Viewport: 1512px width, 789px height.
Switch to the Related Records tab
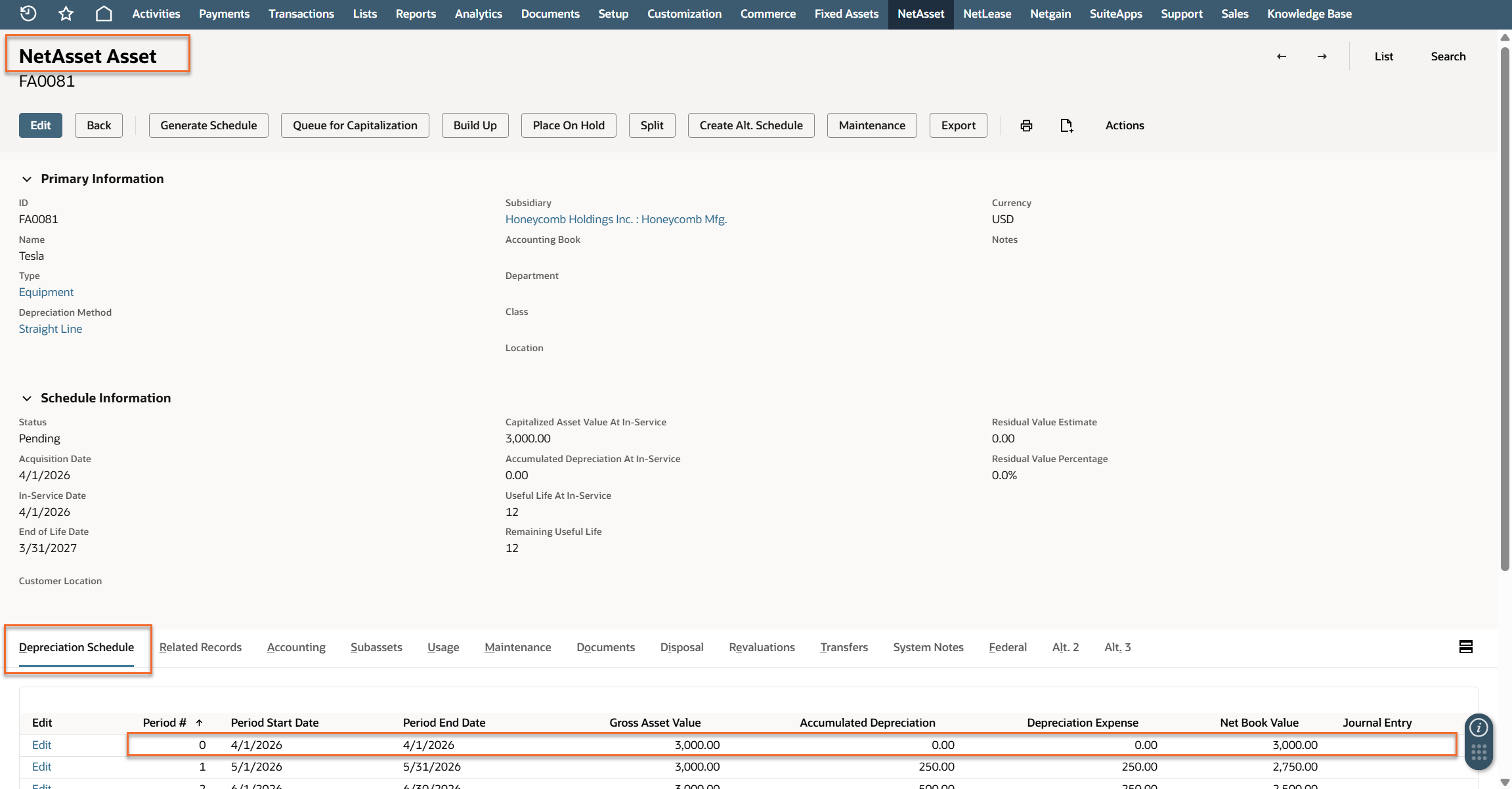(x=200, y=647)
